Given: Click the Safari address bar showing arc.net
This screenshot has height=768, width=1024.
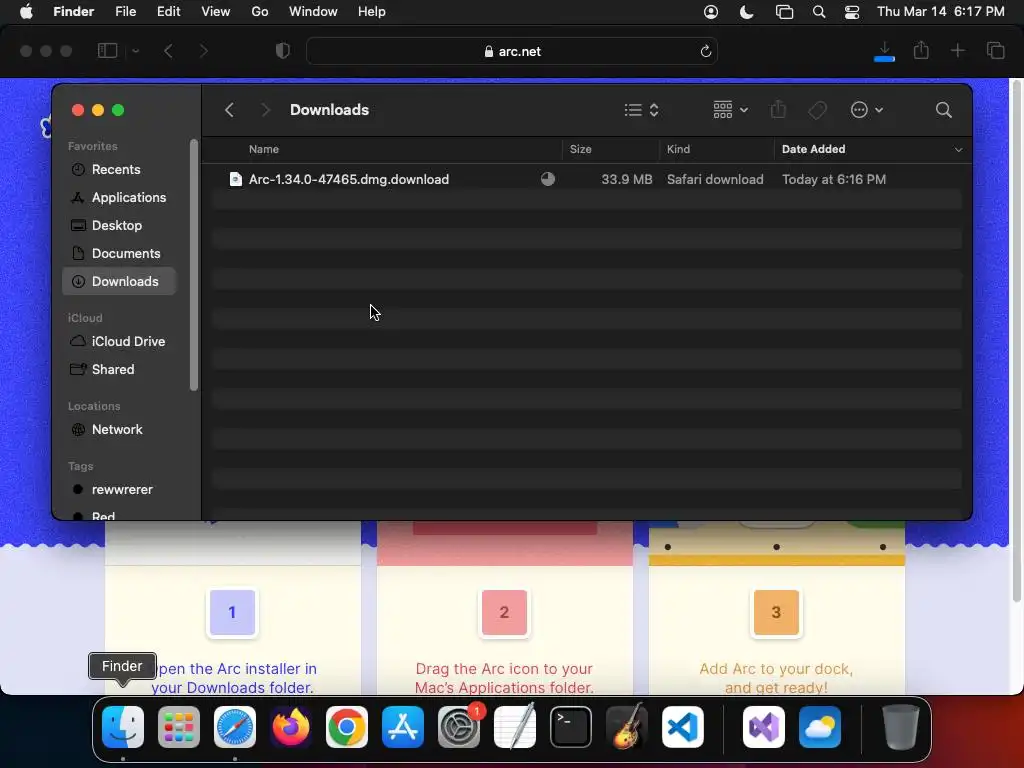Looking at the screenshot, I should (512, 51).
